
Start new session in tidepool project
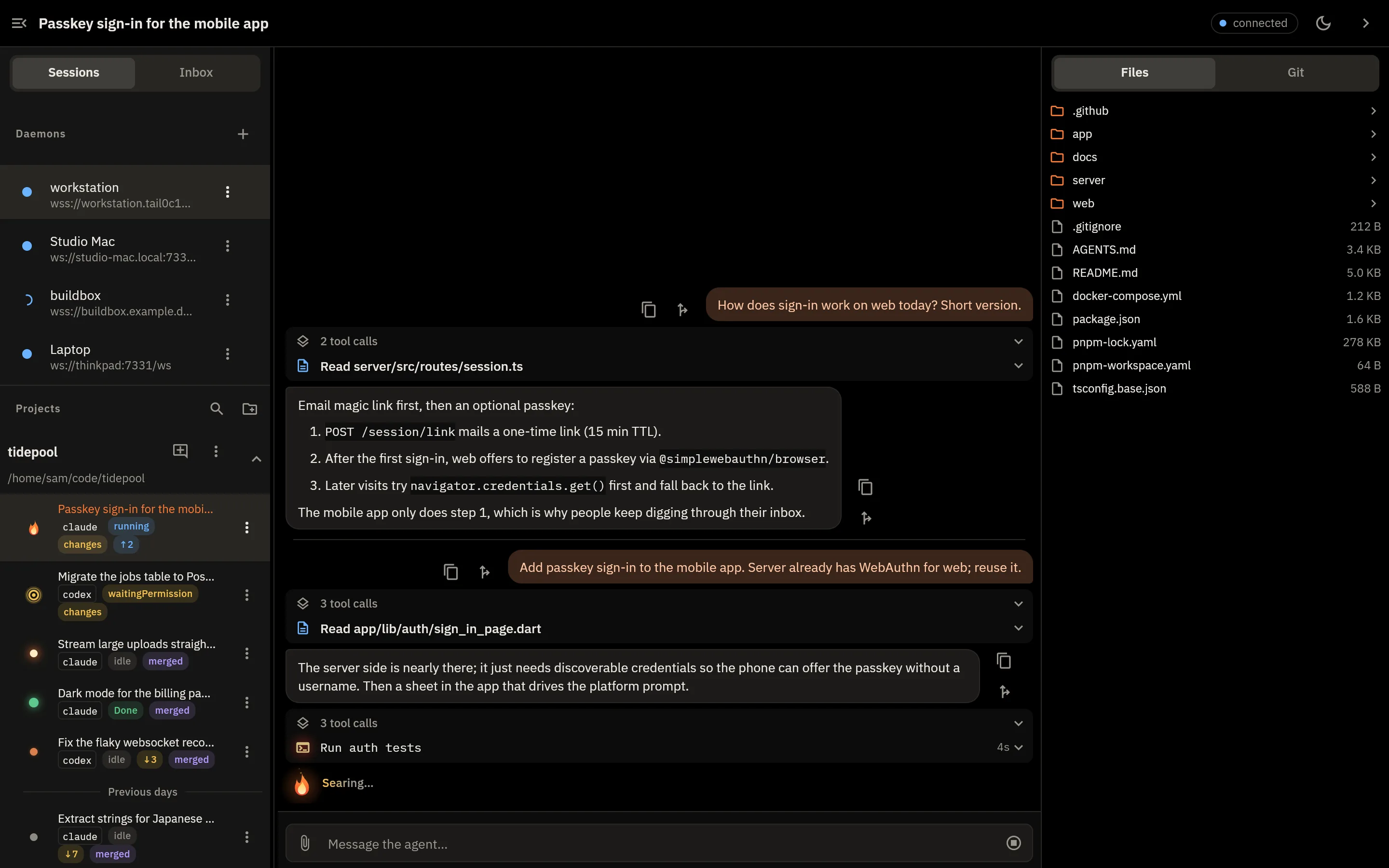click(x=180, y=451)
